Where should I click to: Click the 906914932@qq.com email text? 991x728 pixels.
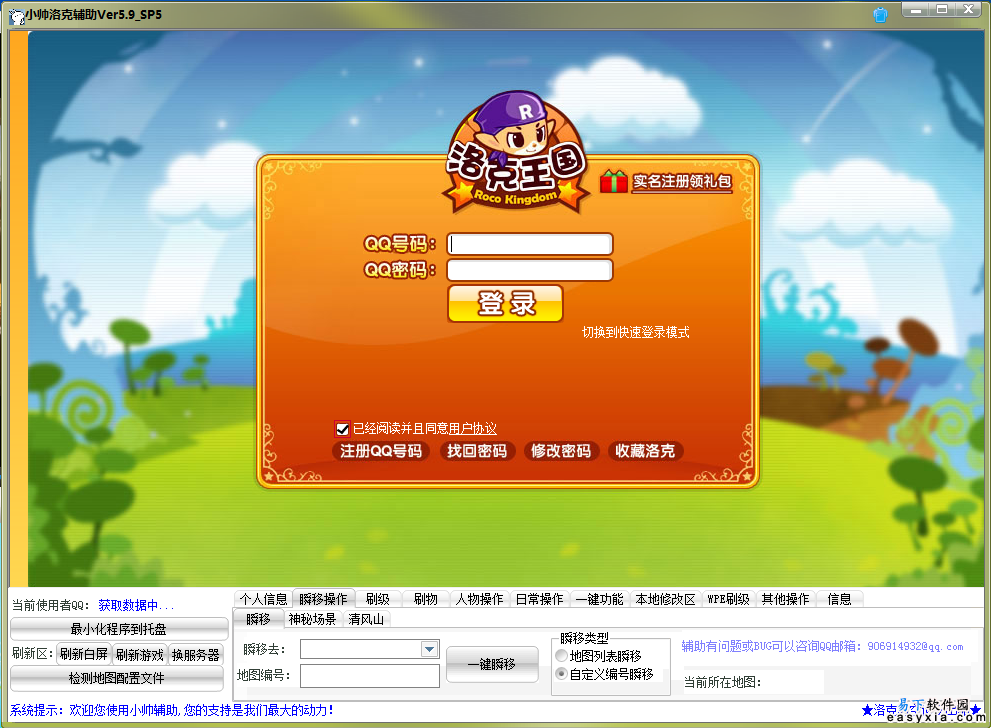pos(915,646)
